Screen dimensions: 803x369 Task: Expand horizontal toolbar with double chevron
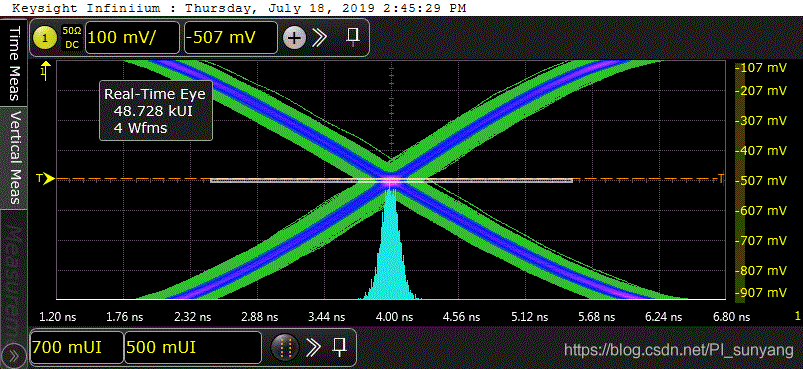[x=313, y=348]
